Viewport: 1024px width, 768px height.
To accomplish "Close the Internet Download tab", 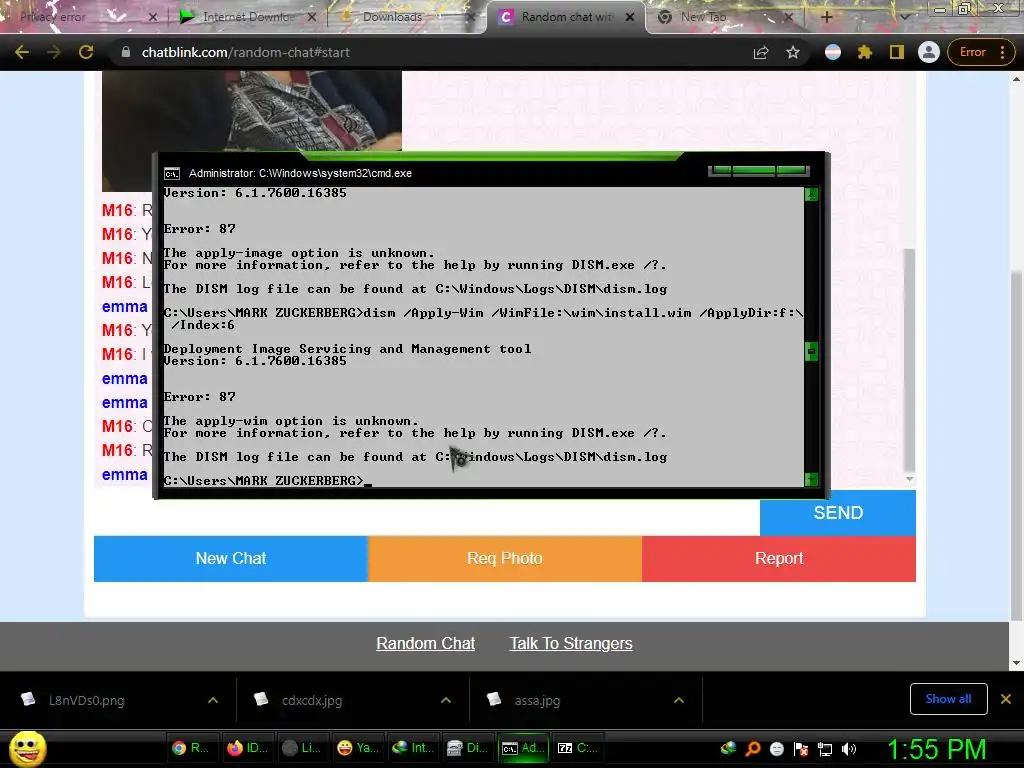I will (x=312, y=17).
